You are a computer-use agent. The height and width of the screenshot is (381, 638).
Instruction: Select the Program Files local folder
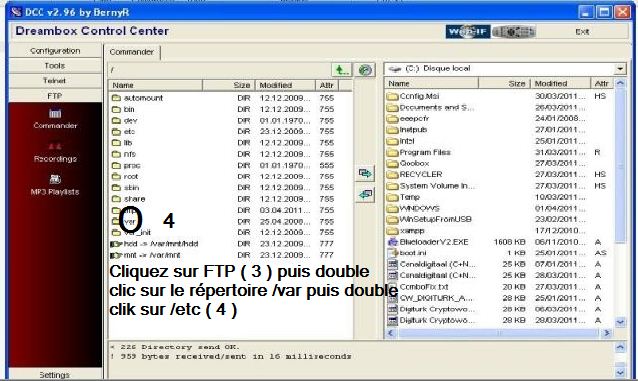click(425, 152)
